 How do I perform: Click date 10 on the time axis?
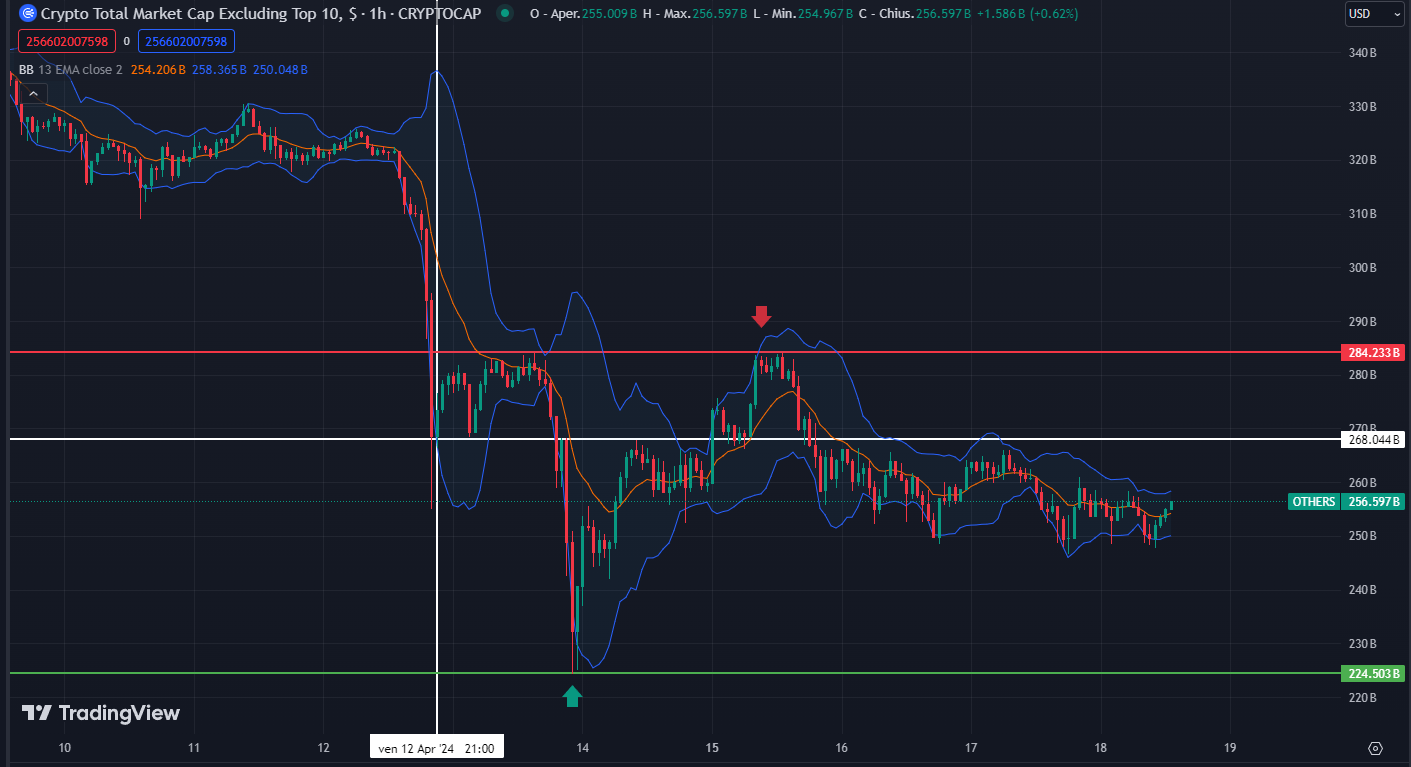[65, 748]
